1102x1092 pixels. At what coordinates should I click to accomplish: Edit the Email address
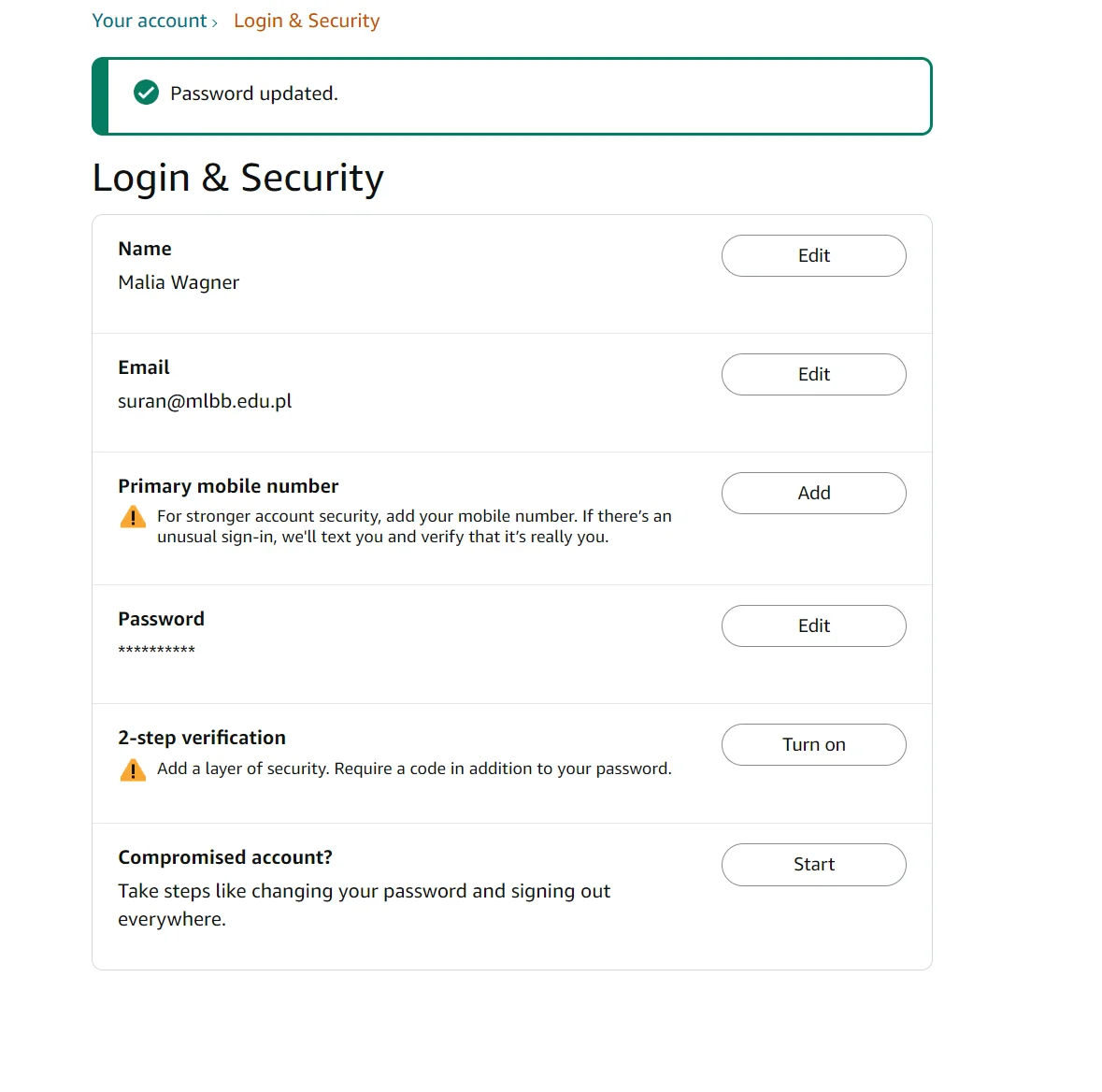tap(813, 375)
